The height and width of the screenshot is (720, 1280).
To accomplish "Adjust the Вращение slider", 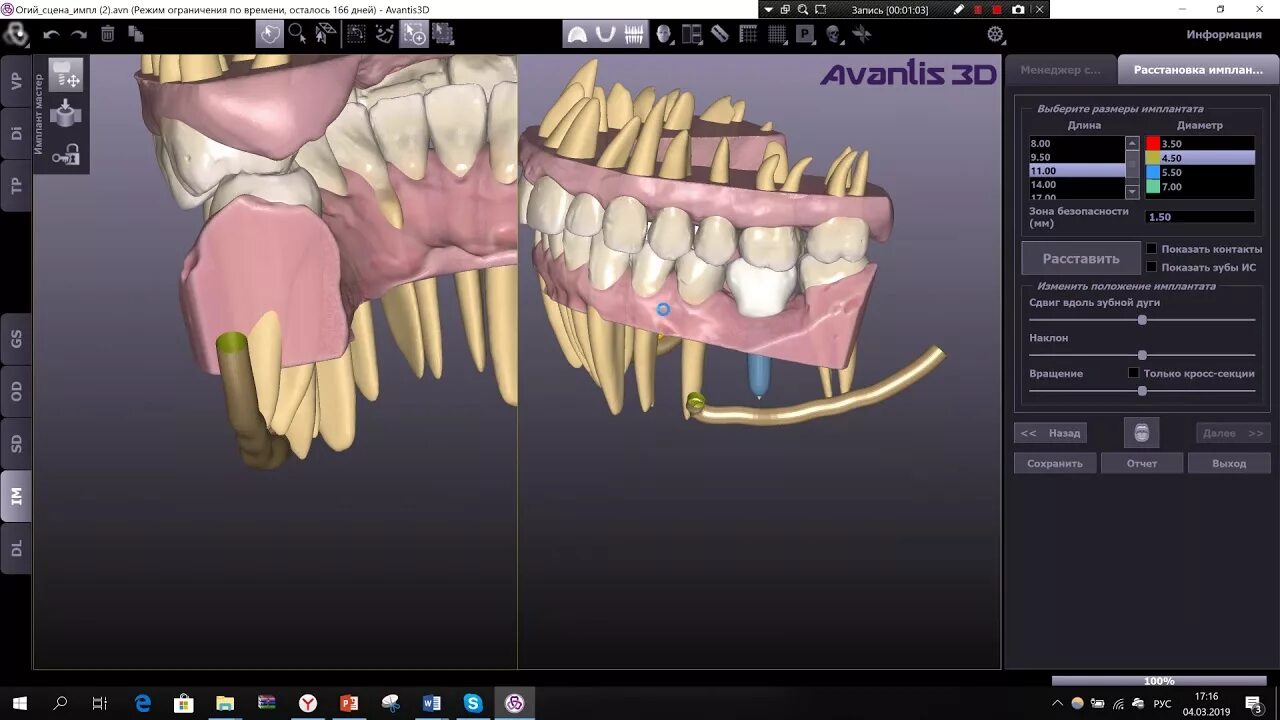I will [1142, 391].
